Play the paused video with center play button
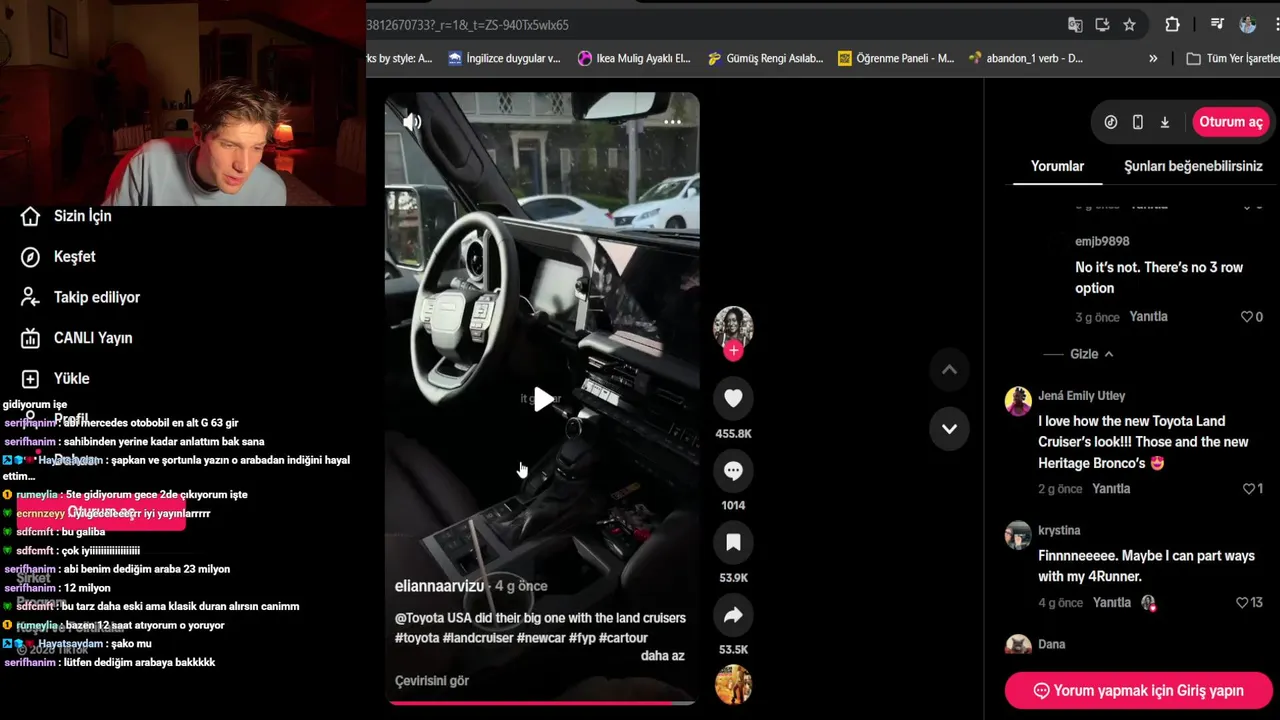 (542, 400)
